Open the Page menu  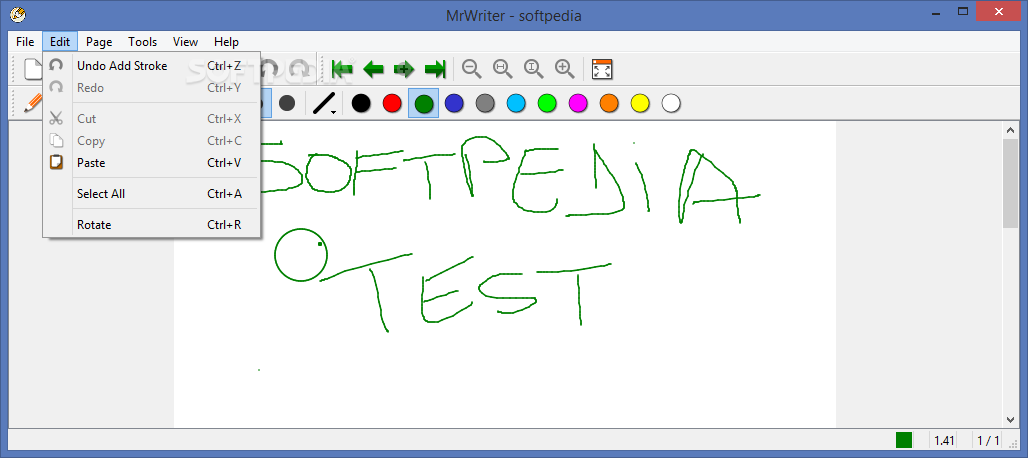(99, 42)
